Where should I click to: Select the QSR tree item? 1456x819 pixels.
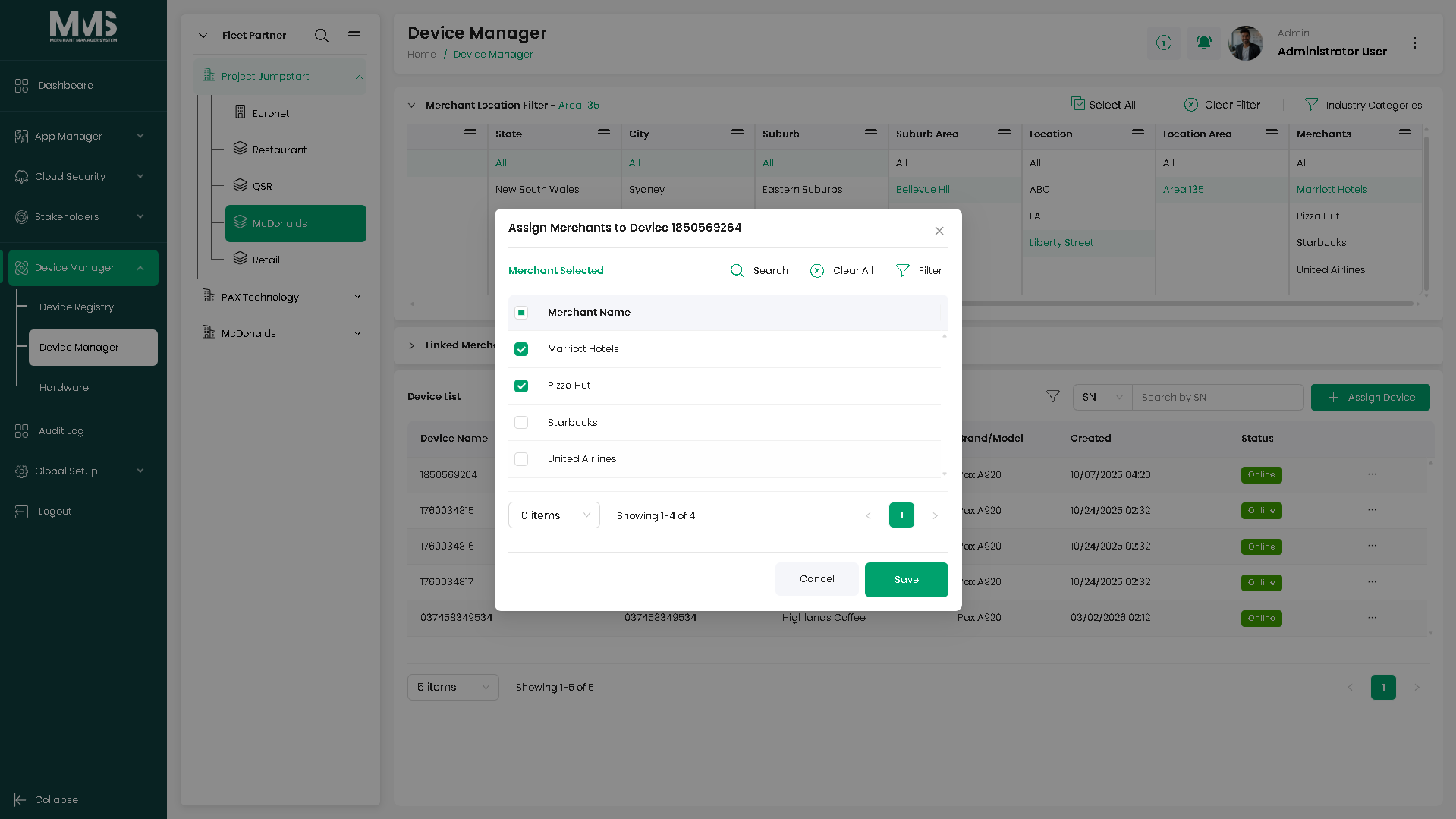(x=262, y=186)
